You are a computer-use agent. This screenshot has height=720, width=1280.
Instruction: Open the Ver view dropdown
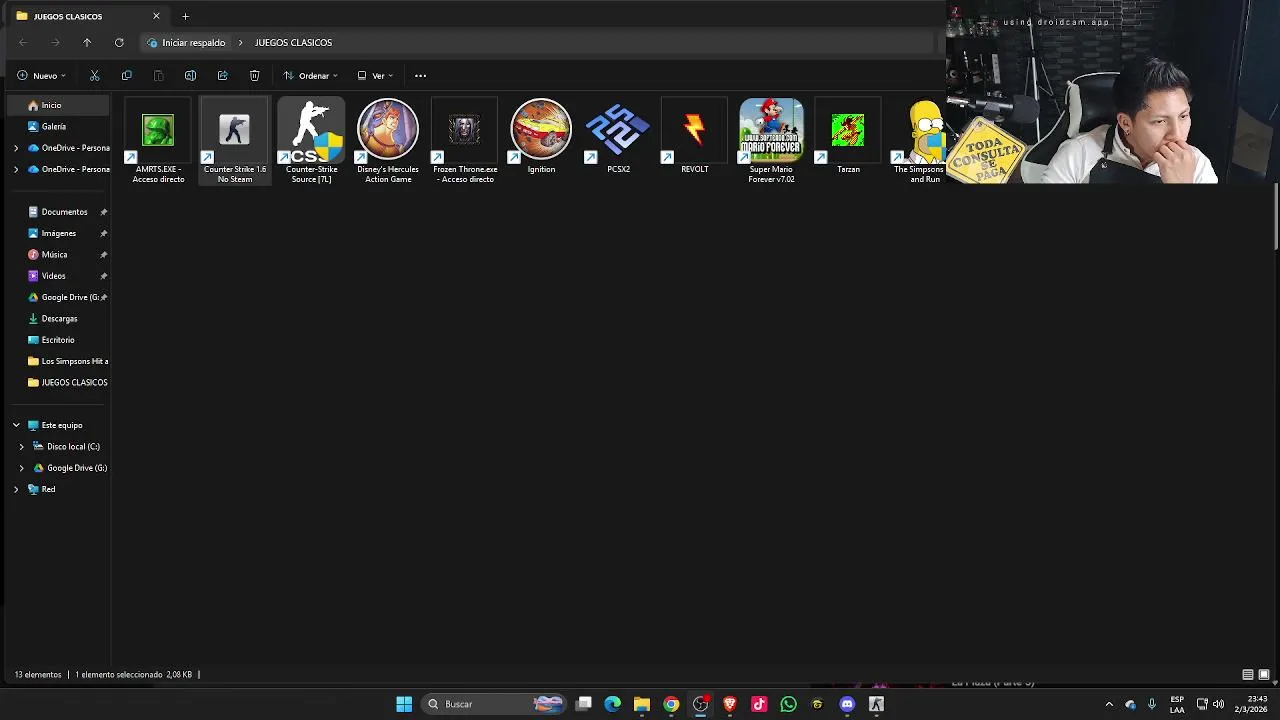pos(376,76)
